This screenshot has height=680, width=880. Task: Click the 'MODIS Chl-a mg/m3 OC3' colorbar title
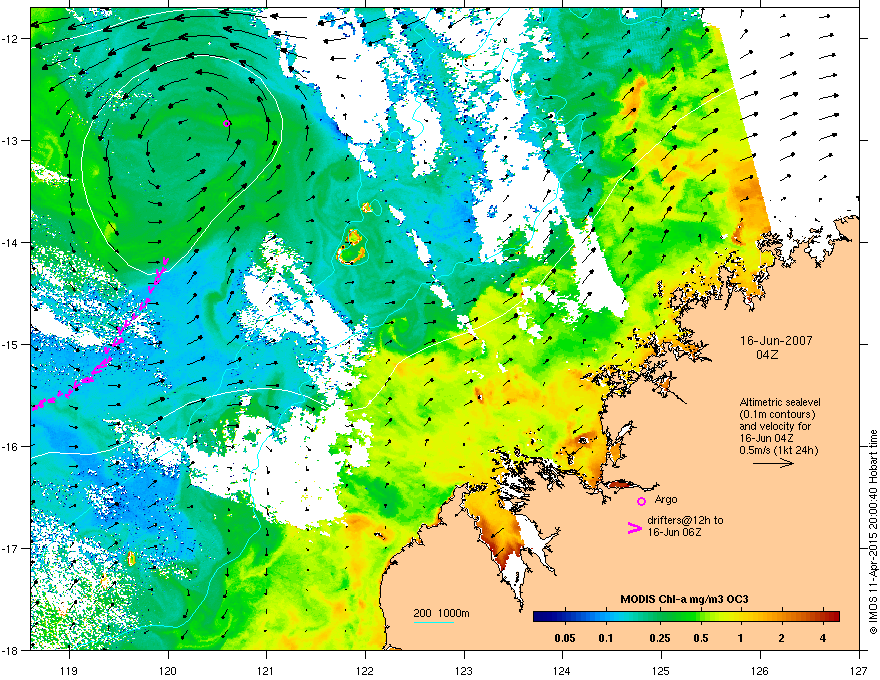[x=684, y=599]
